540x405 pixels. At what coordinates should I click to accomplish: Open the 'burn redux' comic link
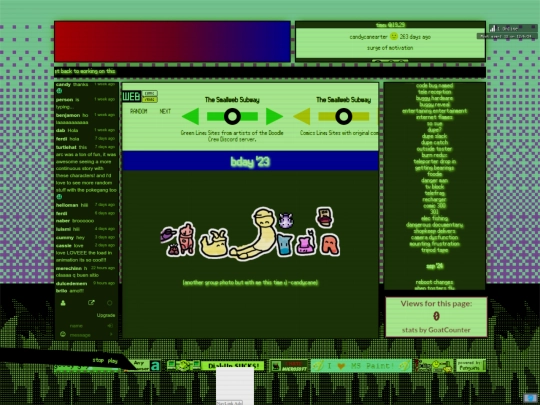(434, 155)
